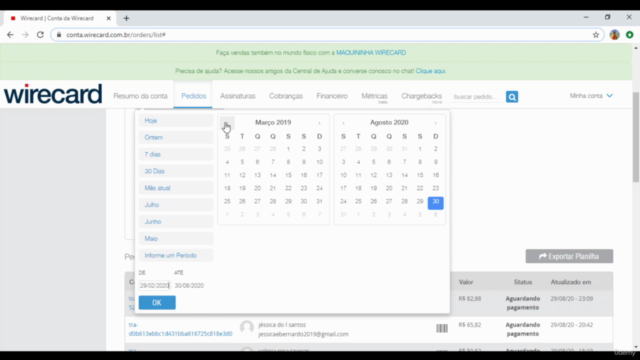This screenshot has width=640, height=360.
Task: Select day 12 in Agosto 2020 calendar
Action: (373, 175)
